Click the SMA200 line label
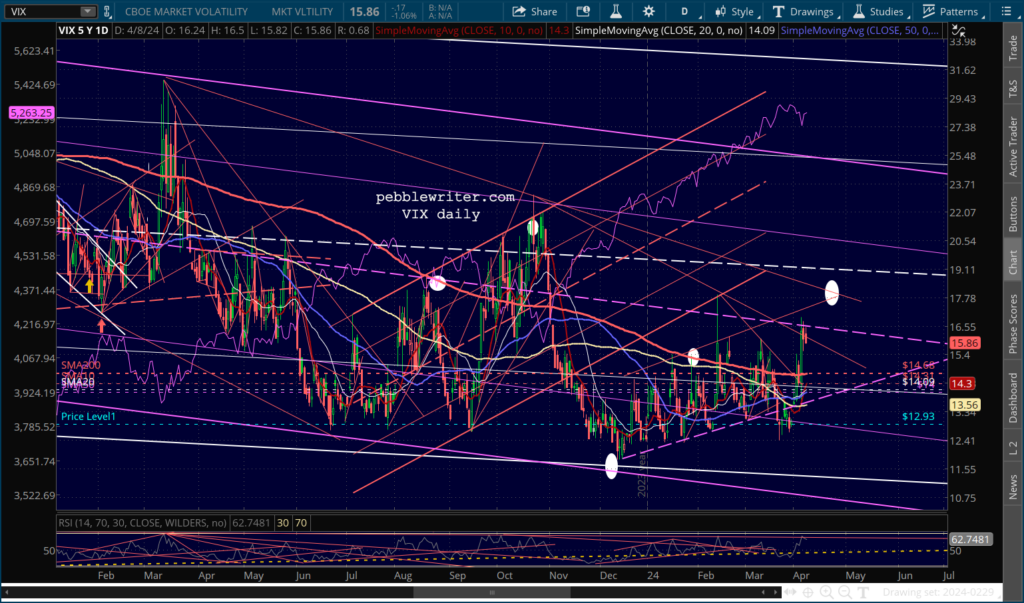This screenshot has height=603, width=1024. pos(80,365)
